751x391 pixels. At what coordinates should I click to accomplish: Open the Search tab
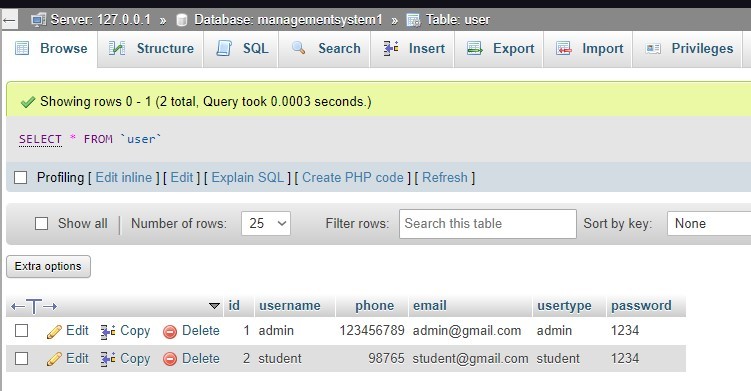pos(325,48)
